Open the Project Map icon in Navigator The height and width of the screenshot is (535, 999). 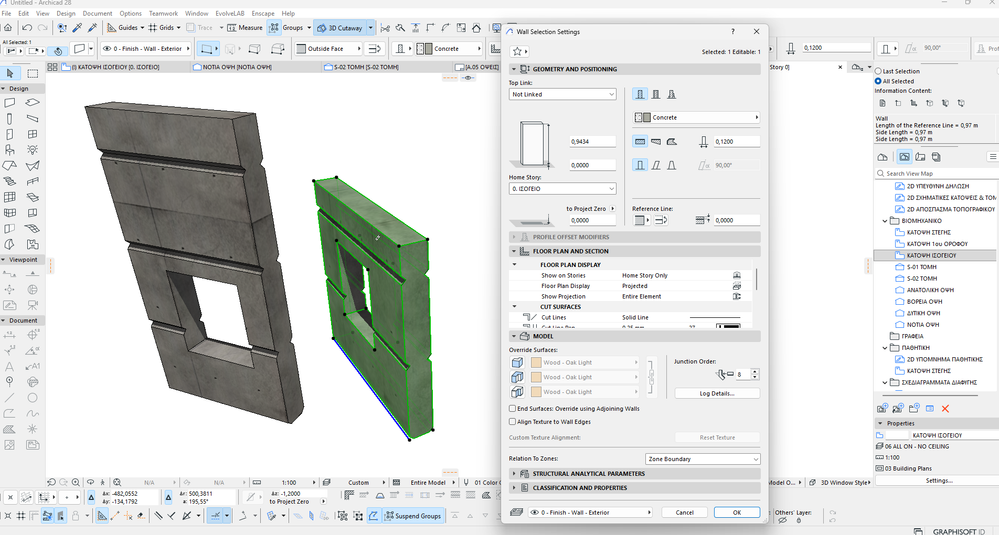[x=882, y=157]
